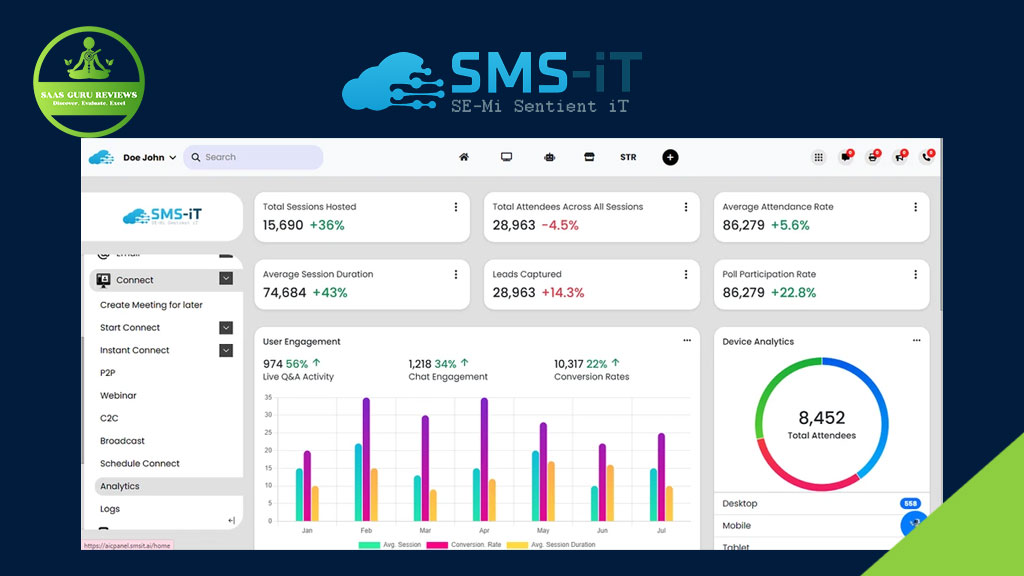Open Broadcast in the sidebar

[122, 441]
